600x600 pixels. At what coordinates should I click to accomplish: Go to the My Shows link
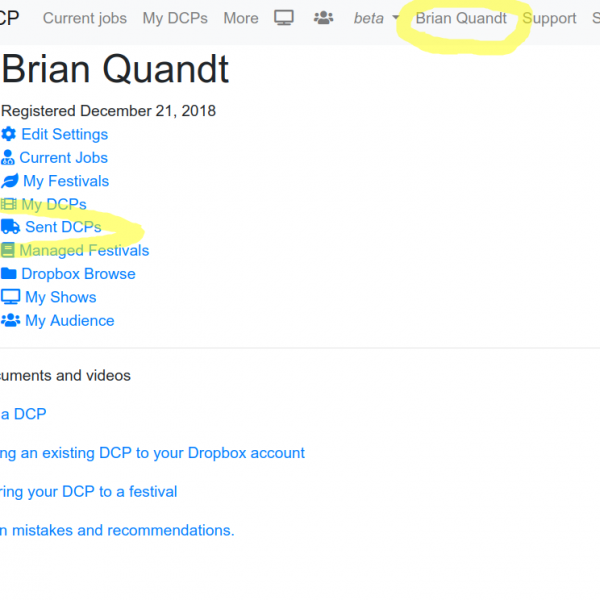point(61,297)
